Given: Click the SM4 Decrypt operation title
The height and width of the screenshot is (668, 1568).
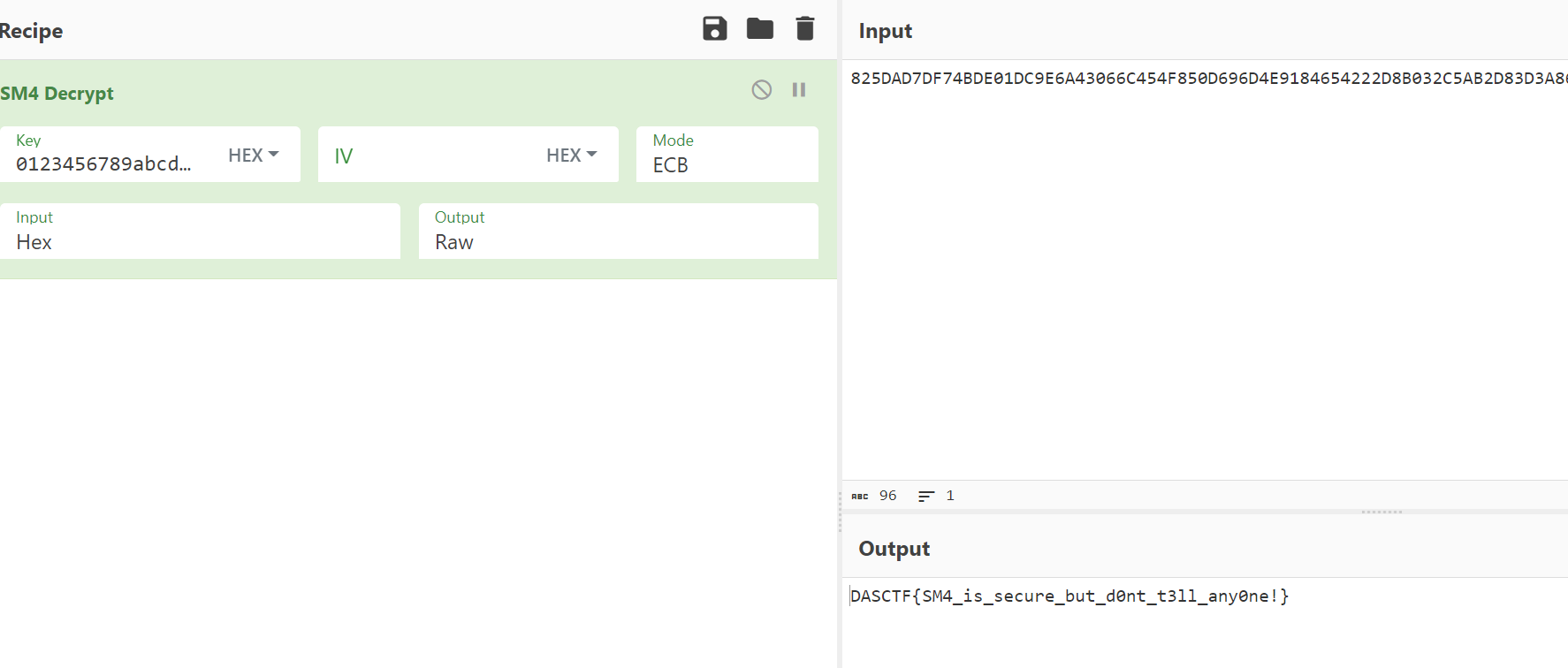Looking at the screenshot, I should tap(57, 94).
